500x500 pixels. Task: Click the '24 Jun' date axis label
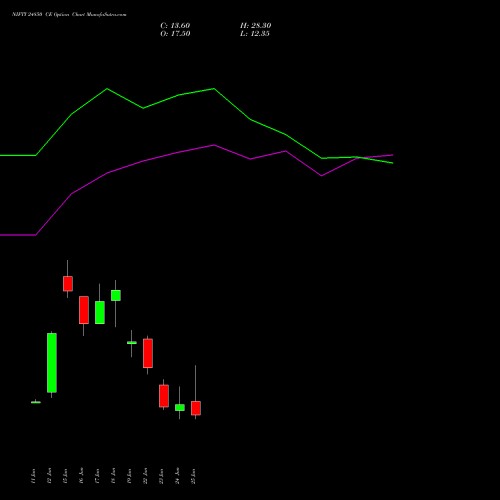(177, 476)
